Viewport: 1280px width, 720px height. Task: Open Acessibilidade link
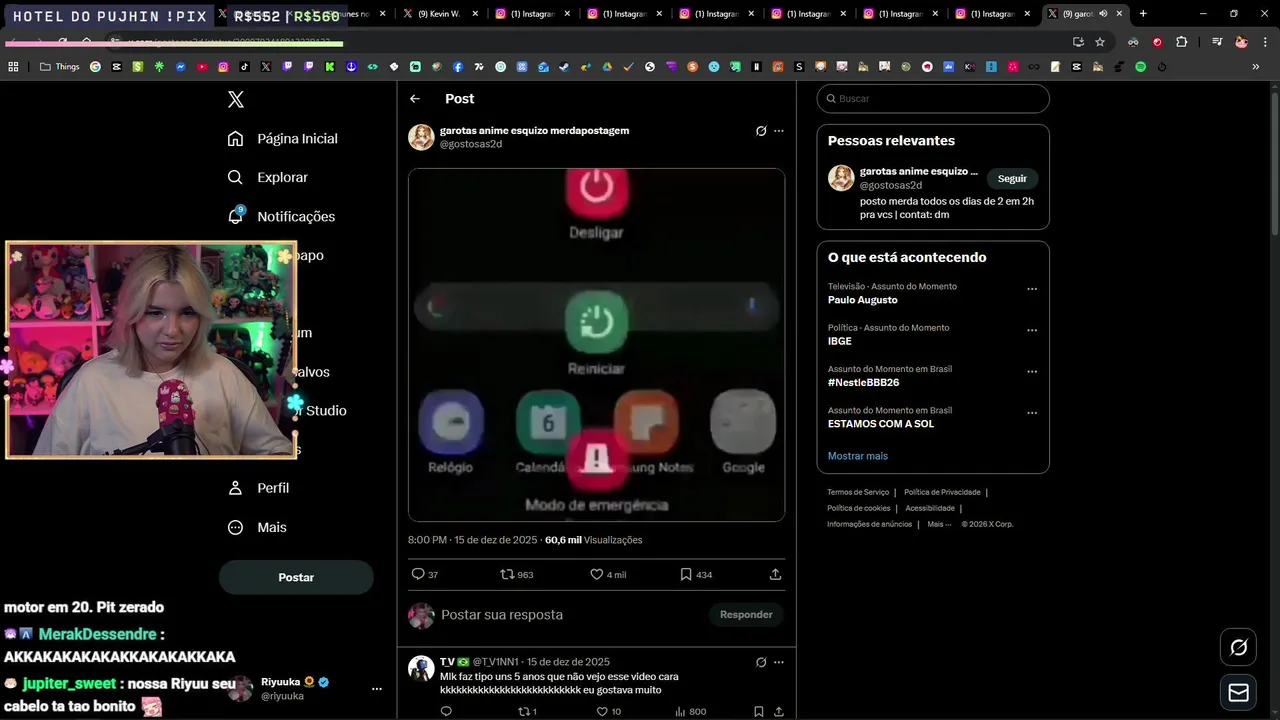(x=930, y=508)
